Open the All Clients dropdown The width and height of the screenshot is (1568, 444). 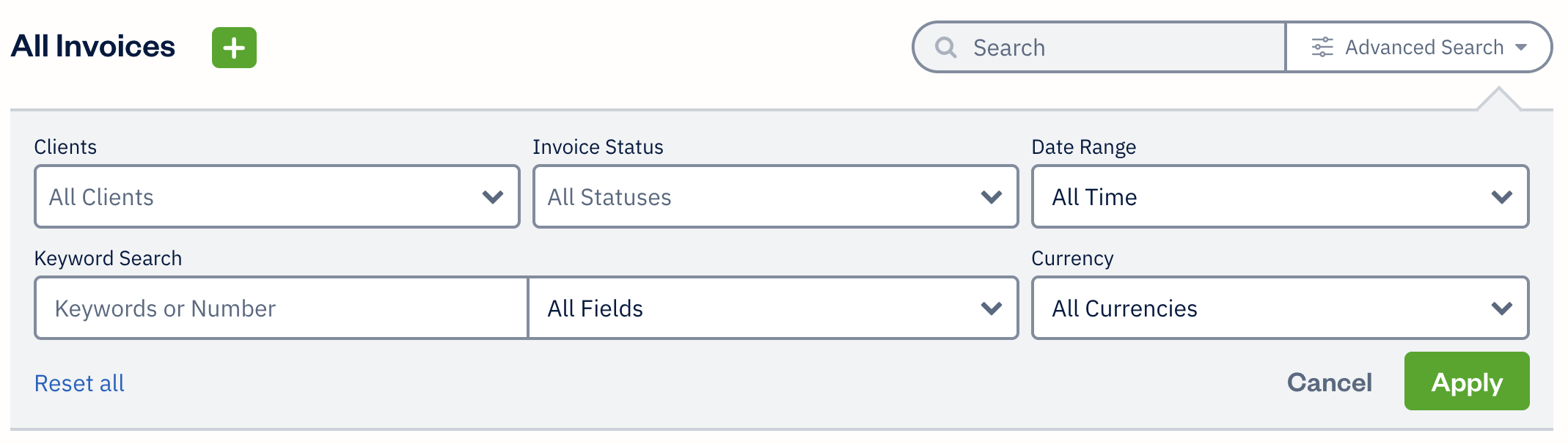point(276,196)
